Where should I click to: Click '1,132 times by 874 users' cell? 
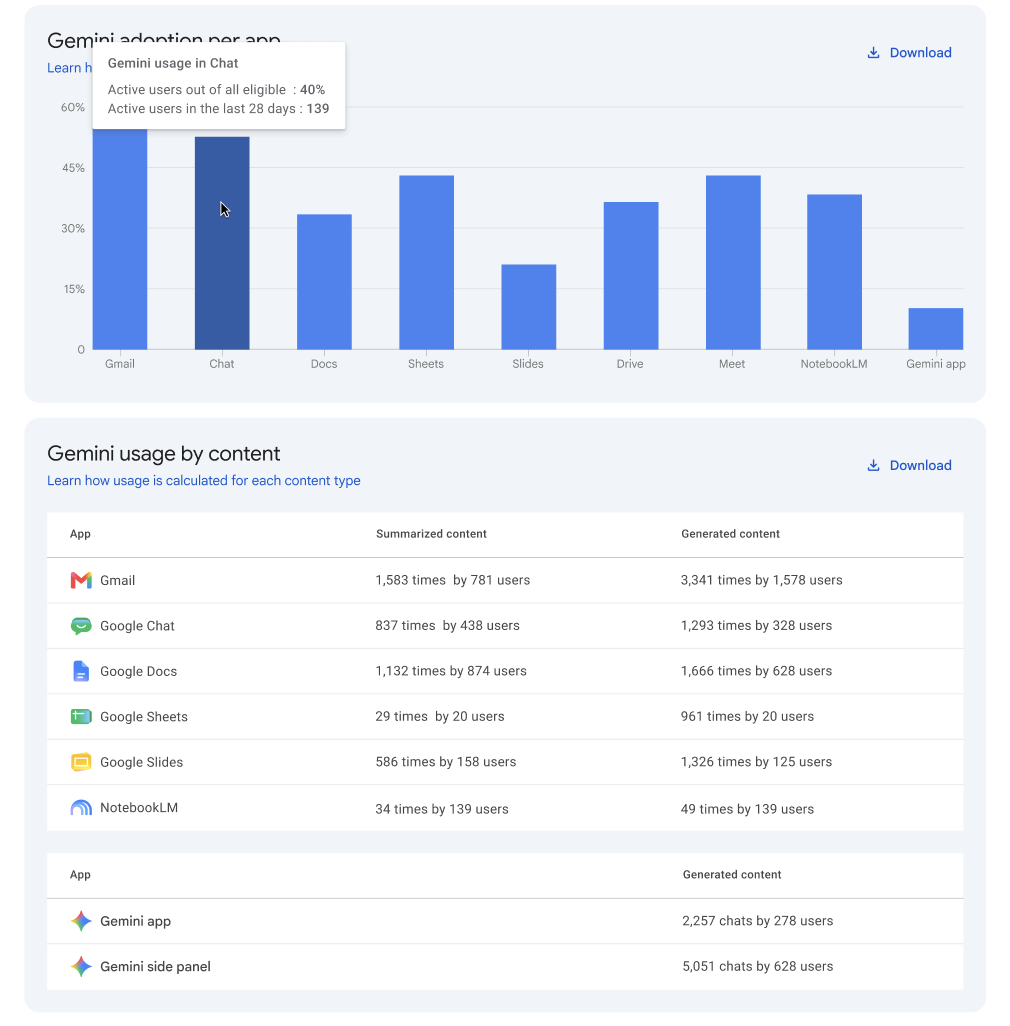[451, 671]
